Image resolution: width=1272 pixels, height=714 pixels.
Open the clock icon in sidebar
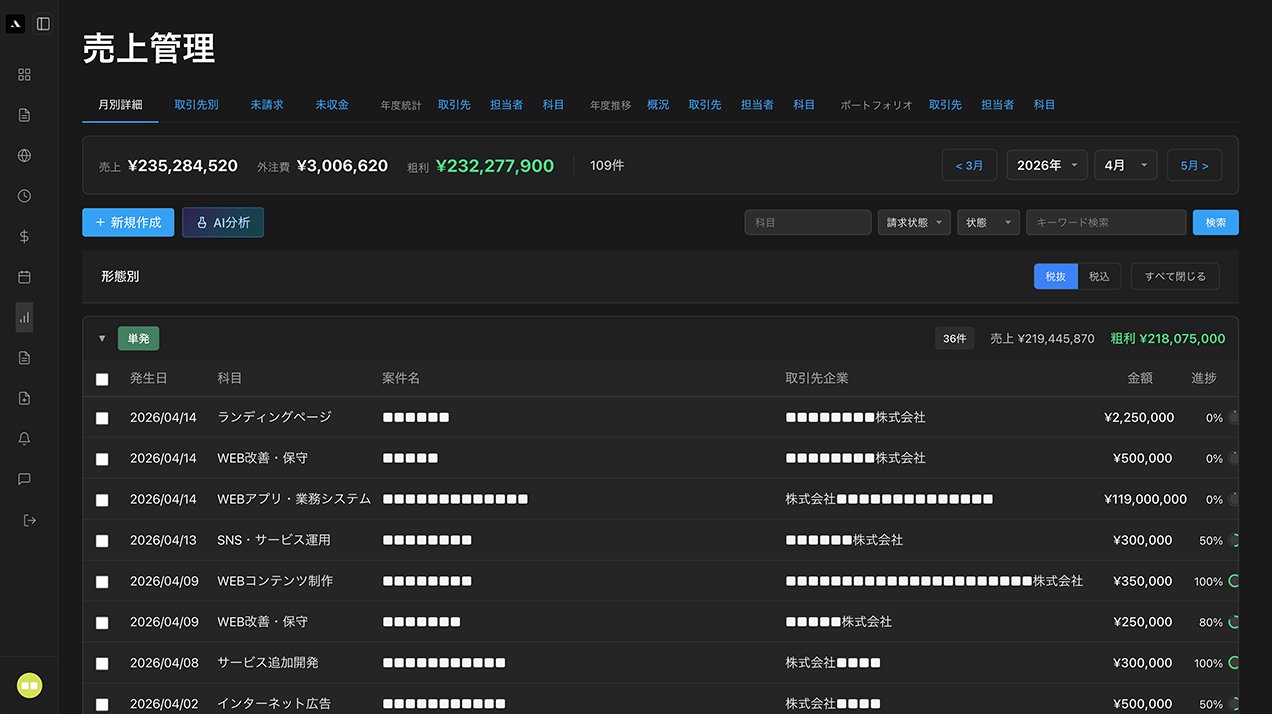click(x=25, y=196)
